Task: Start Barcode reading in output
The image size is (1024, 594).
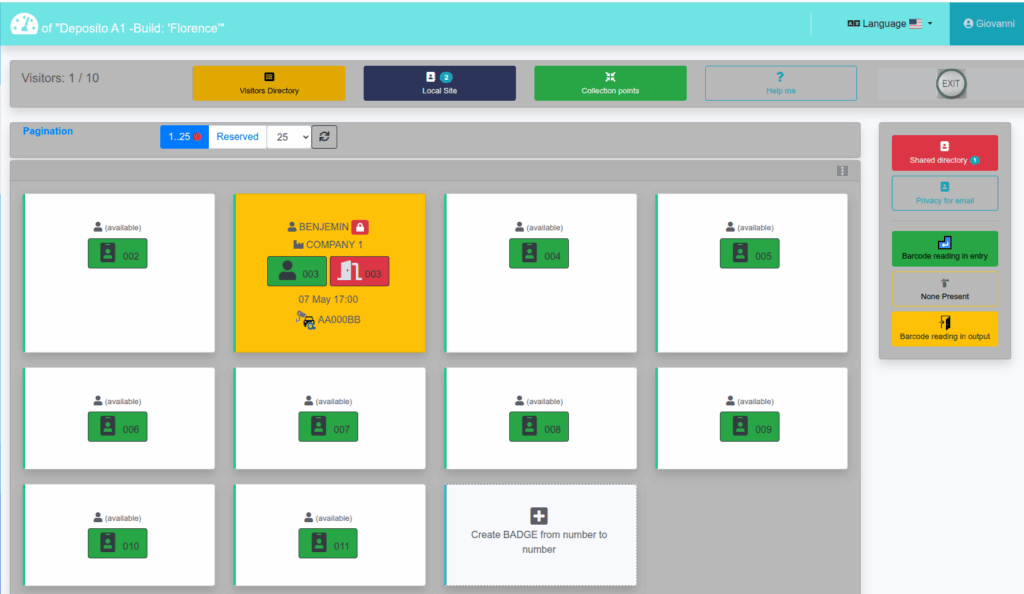Action: [944, 328]
